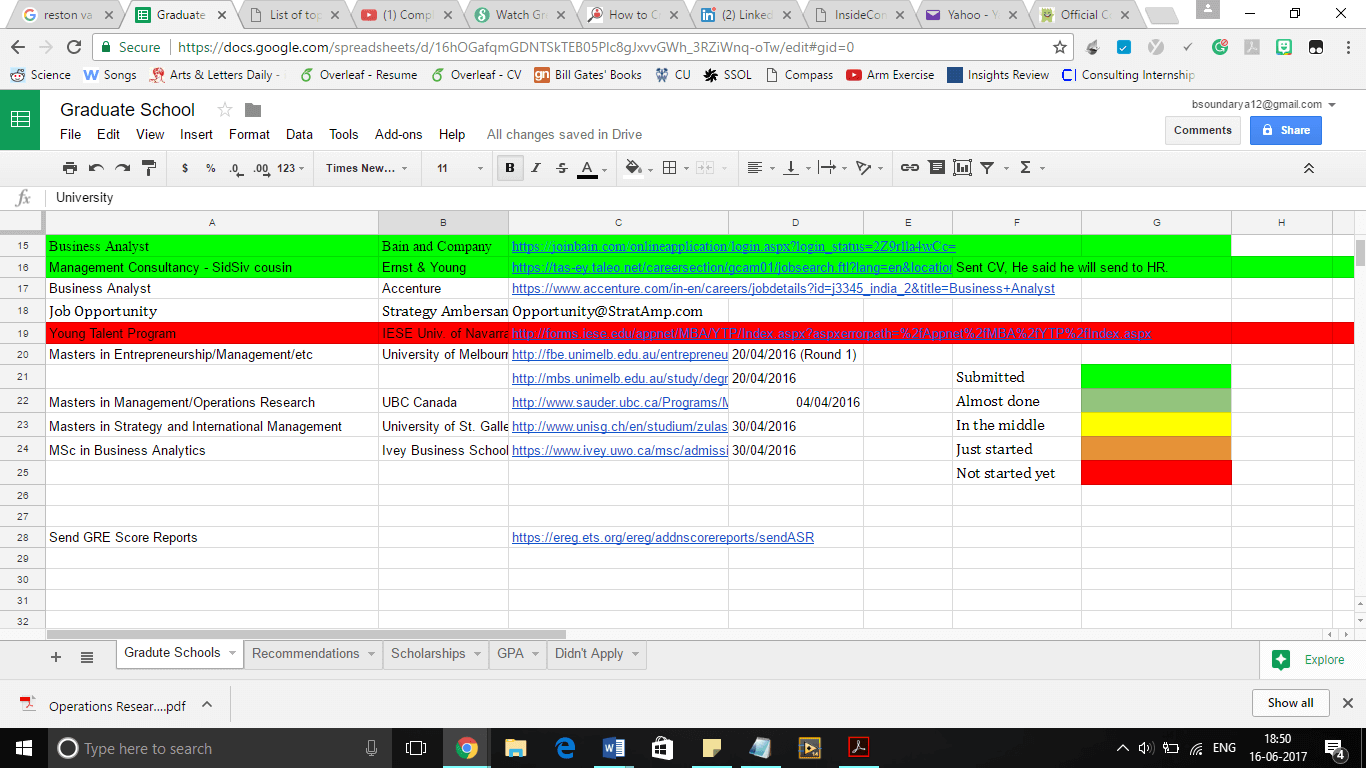
Task: Open Microsoft Edge from the taskbar
Action: point(564,748)
